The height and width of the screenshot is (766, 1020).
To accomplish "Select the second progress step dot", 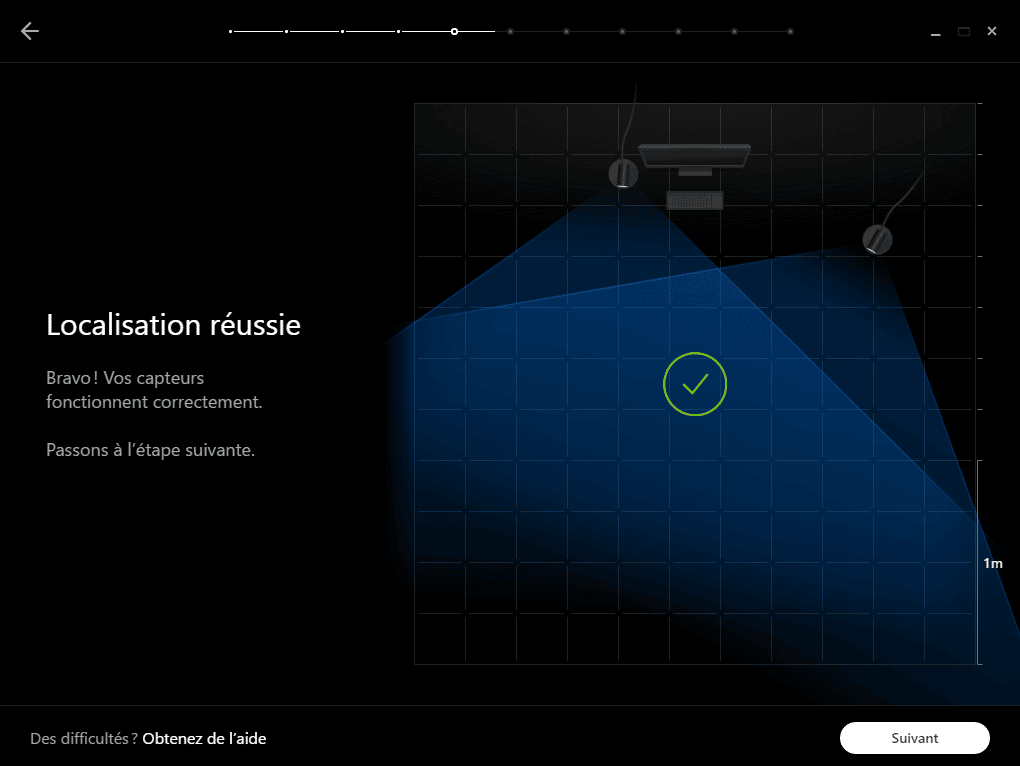I will tap(287, 32).
